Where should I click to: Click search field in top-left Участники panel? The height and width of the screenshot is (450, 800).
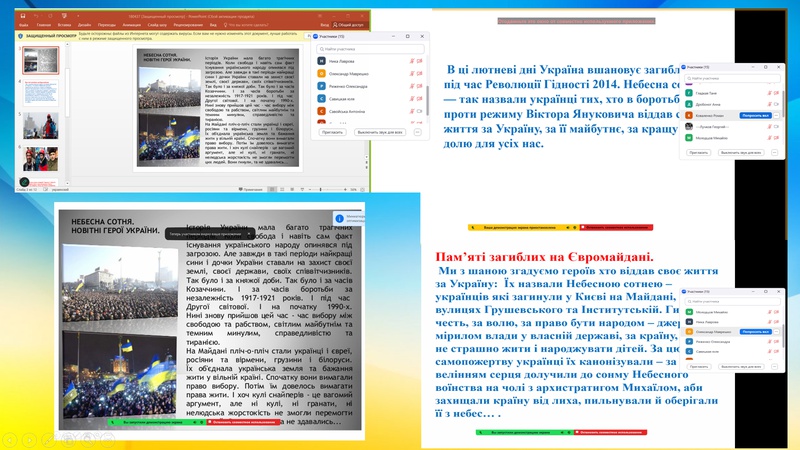pyautogui.click(x=370, y=49)
